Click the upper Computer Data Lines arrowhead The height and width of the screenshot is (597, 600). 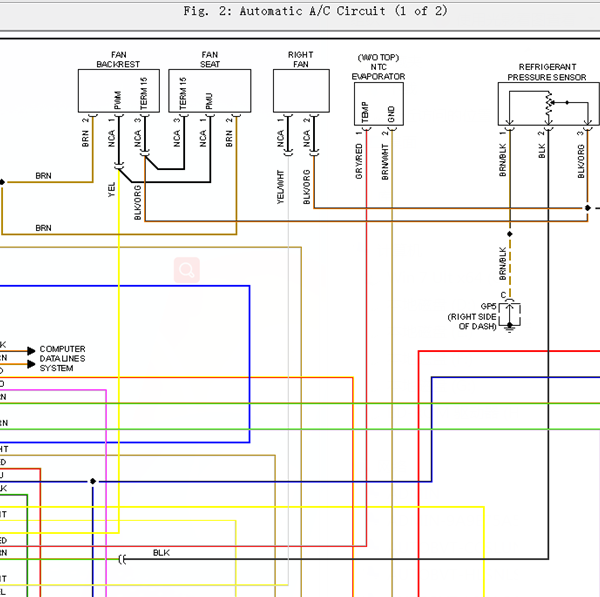click(31, 351)
